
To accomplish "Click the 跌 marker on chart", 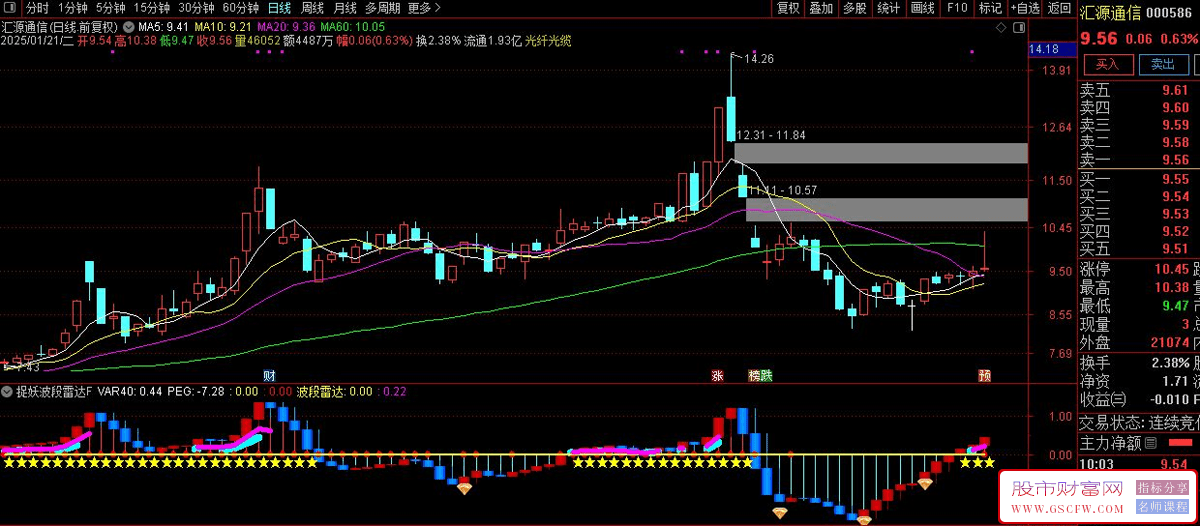I will coord(767,376).
